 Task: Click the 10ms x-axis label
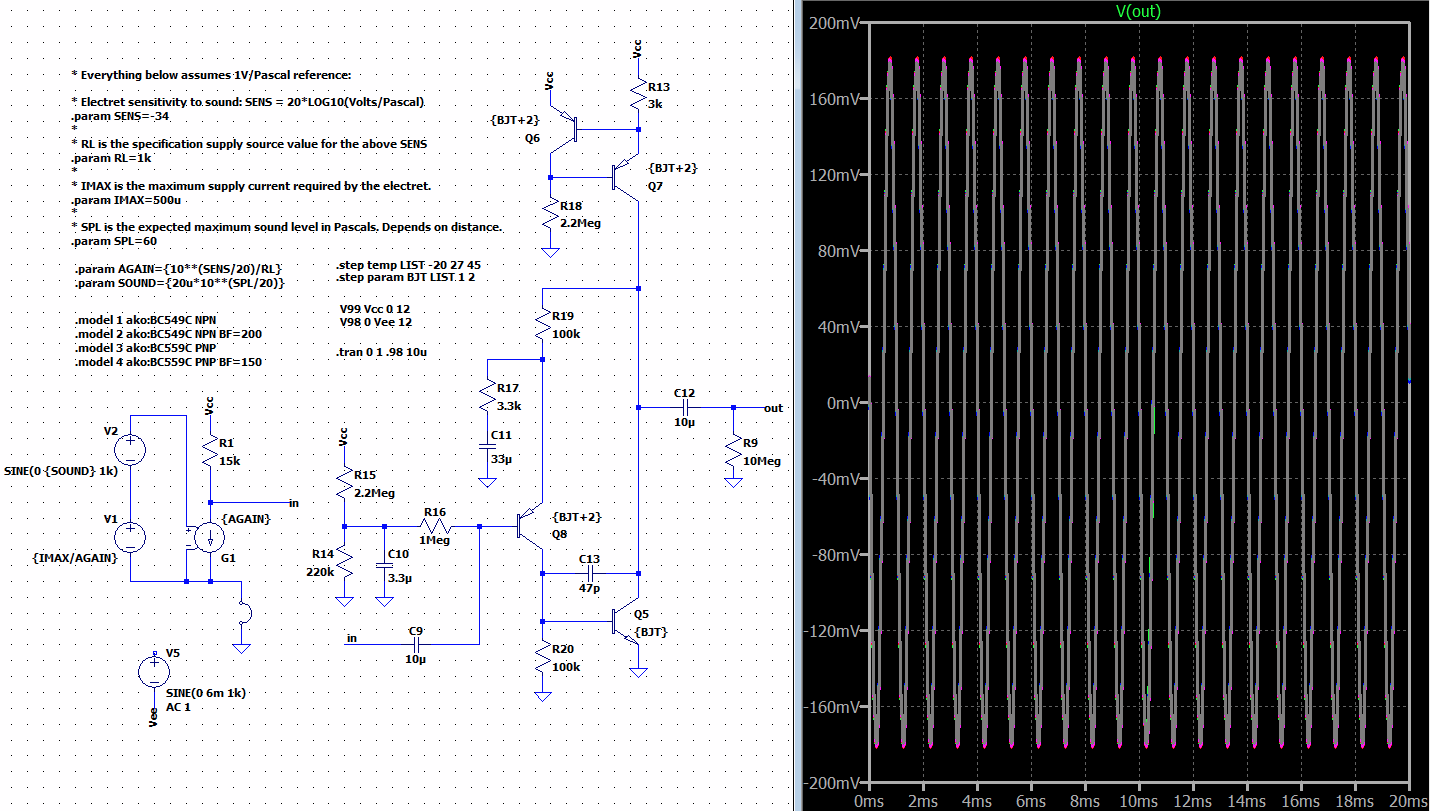pyautogui.click(x=1138, y=801)
